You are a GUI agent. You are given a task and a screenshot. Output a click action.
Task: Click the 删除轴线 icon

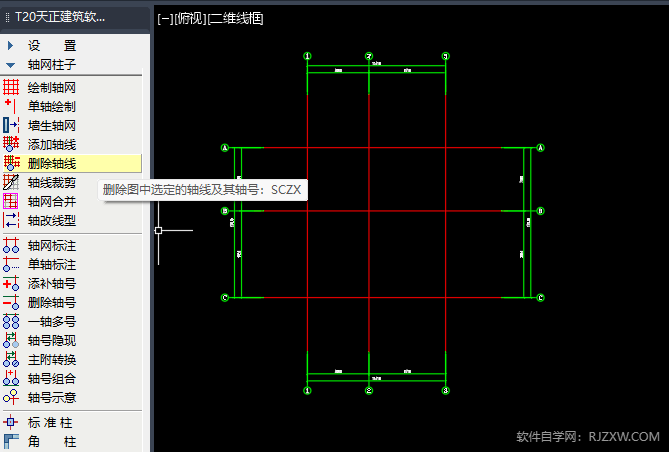[11, 163]
